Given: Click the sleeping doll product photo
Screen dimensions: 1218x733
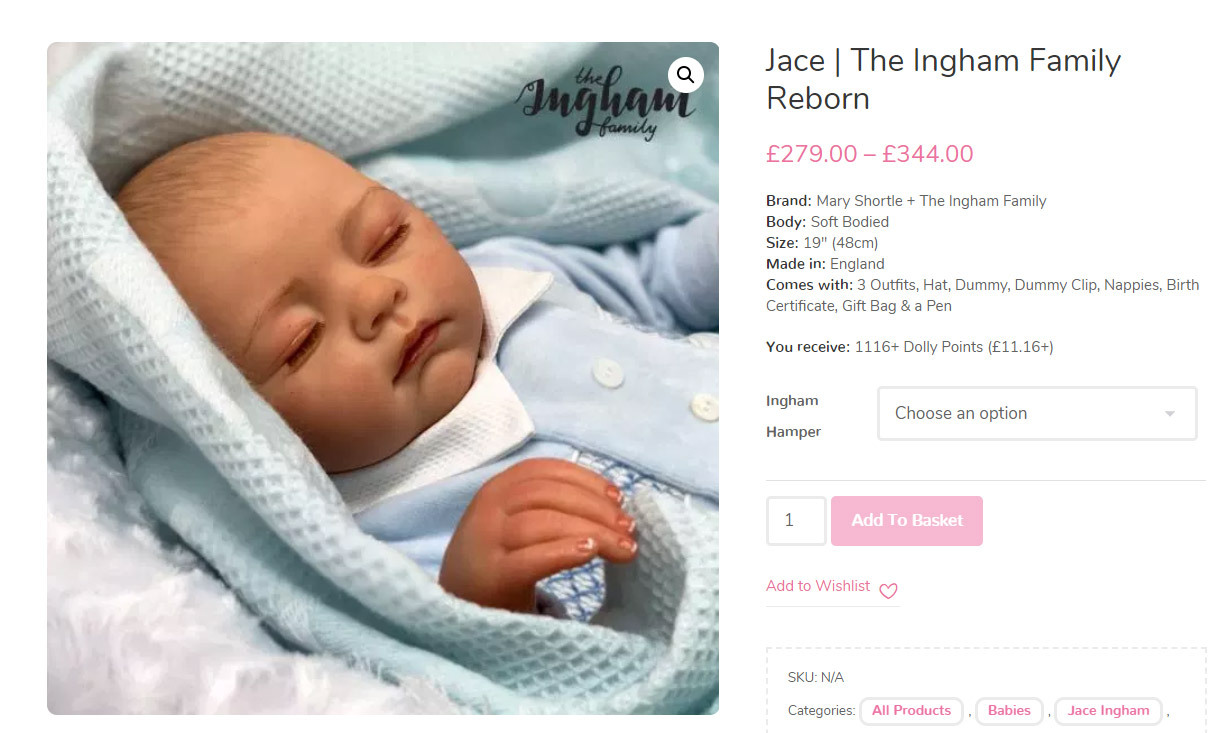Looking at the screenshot, I should [383, 378].
